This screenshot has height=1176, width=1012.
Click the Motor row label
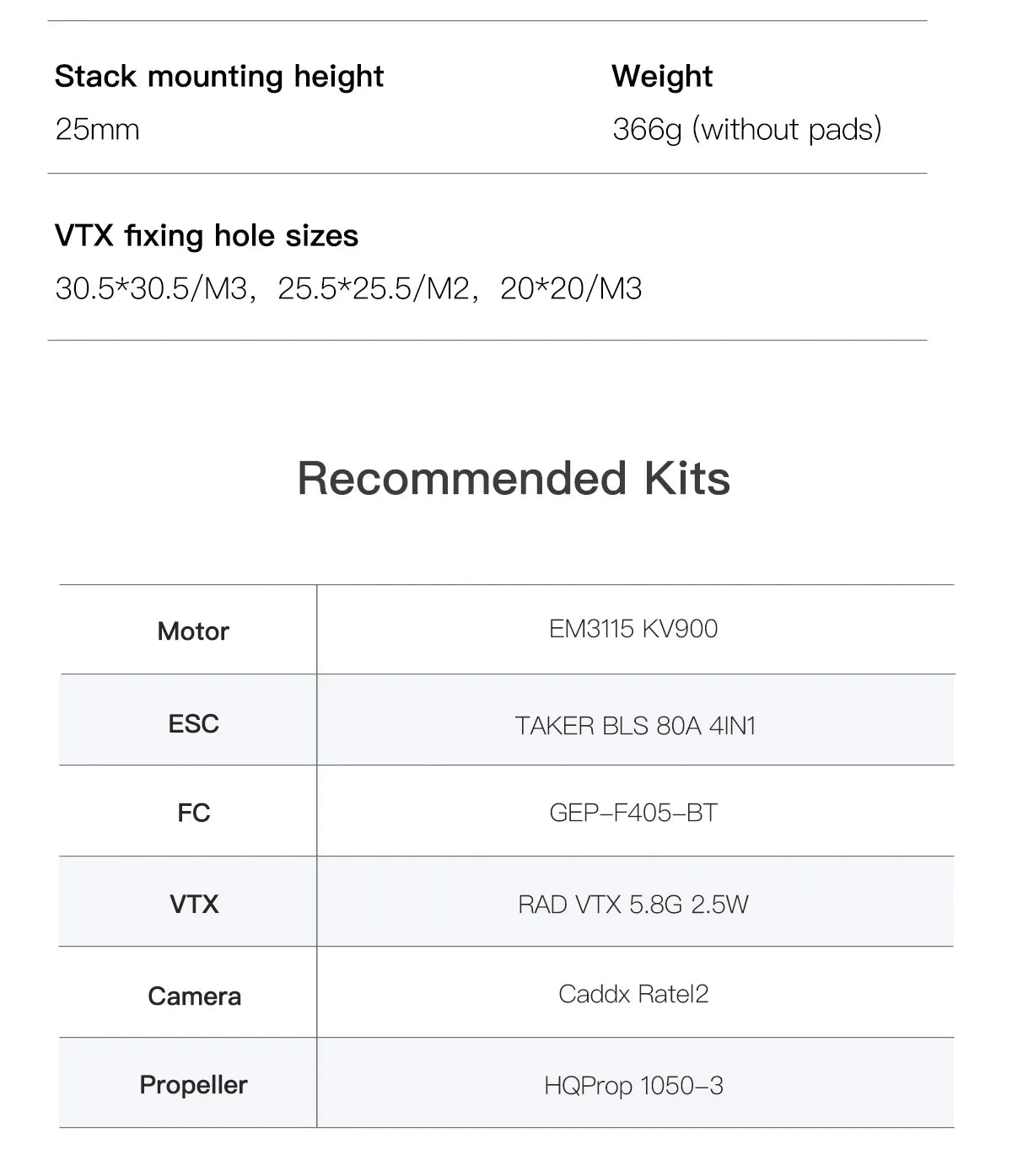(193, 631)
